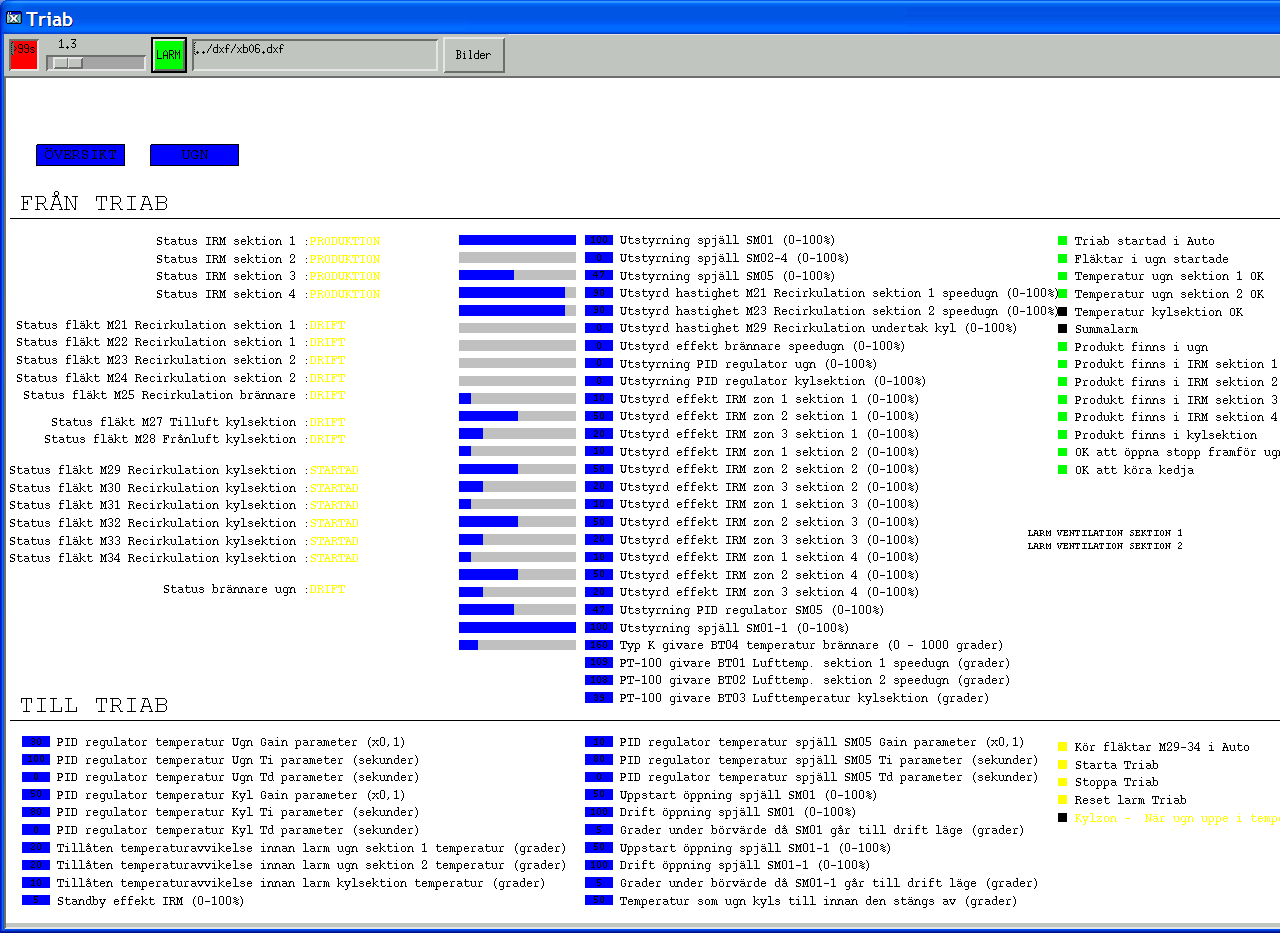Screen dimensions: 1280x933
Task: Click label Utstyrd effekt brännare speedugn
Action: [762, 346]
